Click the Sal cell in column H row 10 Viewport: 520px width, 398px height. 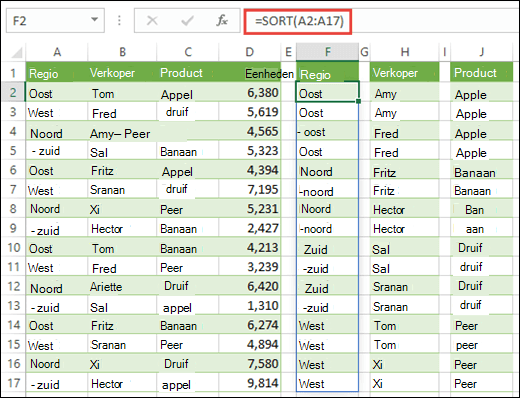[x=405, y=248]
